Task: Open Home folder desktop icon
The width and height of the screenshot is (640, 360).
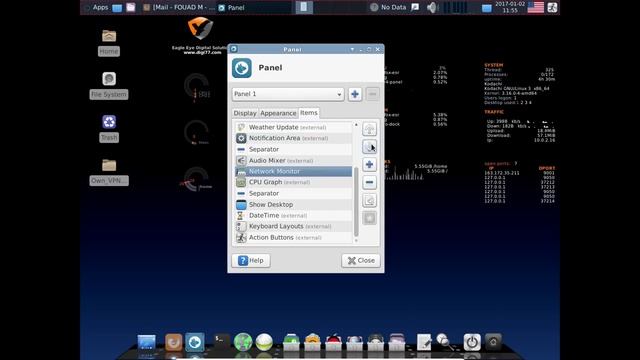Action: (109, 42)
